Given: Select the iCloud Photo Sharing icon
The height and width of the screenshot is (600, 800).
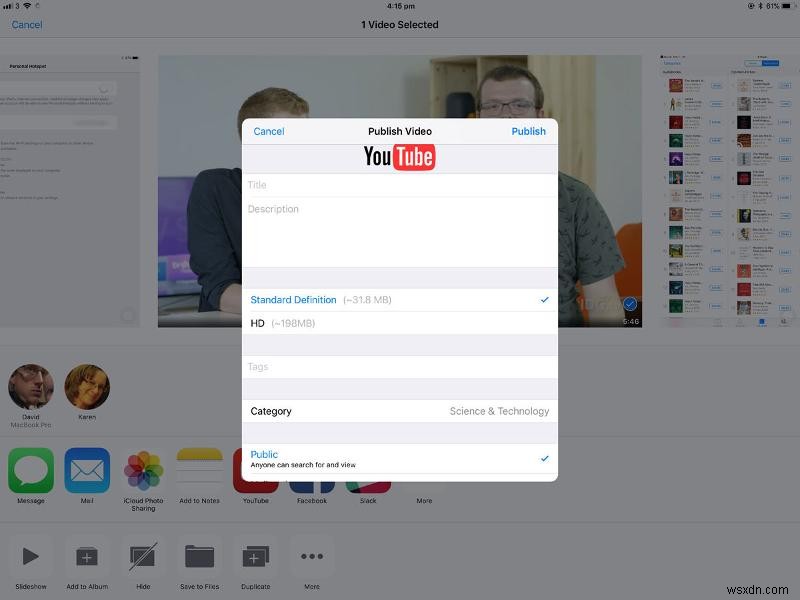Looking at the screenshot, I should 142,470.
